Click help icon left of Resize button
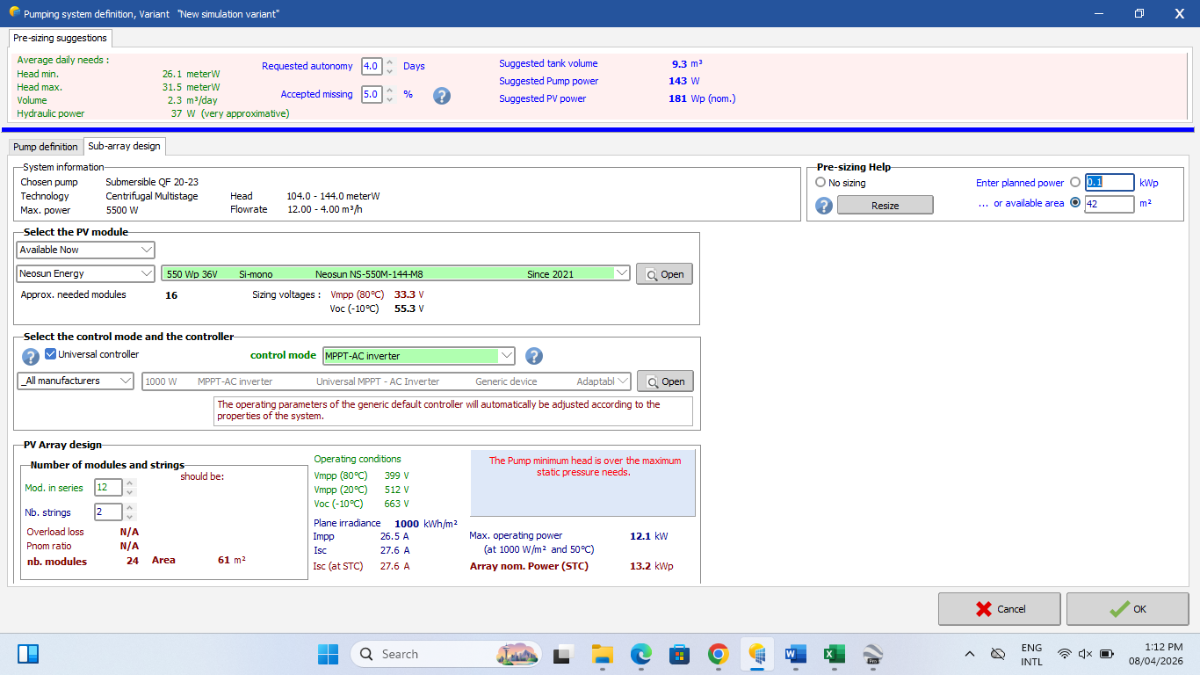The width and height of the screenshot is (1200, 675). [x=824, y=205]
